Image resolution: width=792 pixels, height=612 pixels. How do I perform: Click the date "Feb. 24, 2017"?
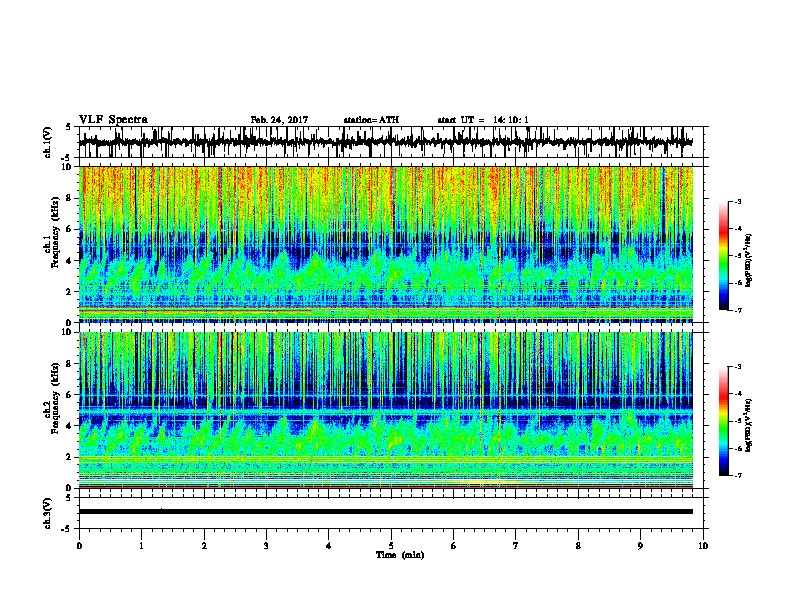click(x=279, y=120)
